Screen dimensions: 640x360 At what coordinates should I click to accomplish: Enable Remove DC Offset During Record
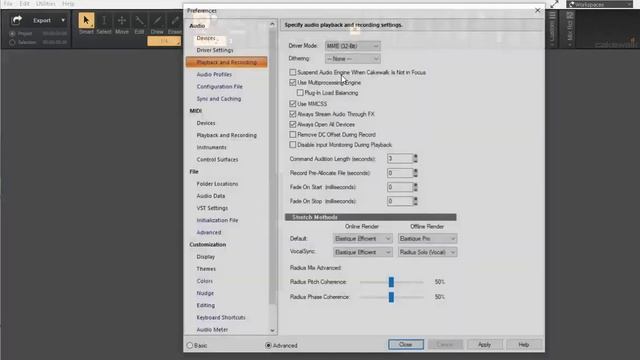pos(293,134)
